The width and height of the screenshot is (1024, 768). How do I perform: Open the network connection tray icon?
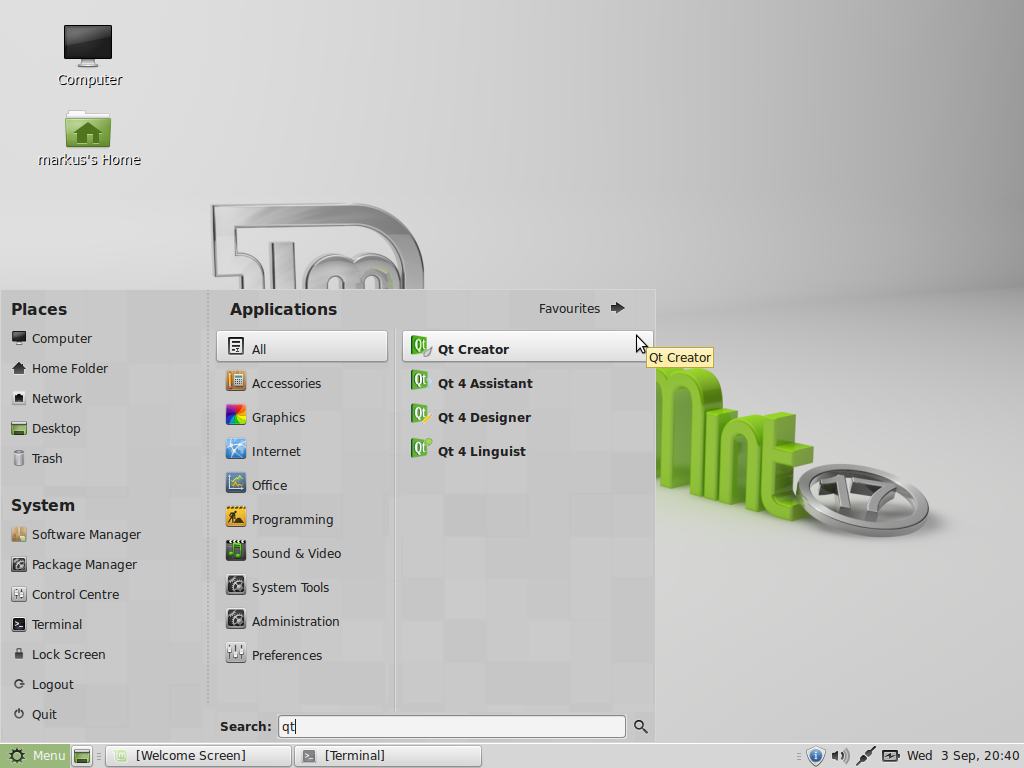click(865, 756)
